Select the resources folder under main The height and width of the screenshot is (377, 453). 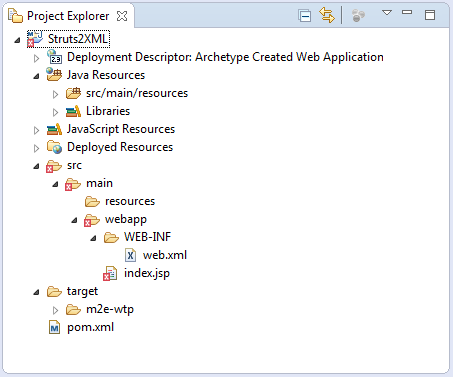(120, 201)
